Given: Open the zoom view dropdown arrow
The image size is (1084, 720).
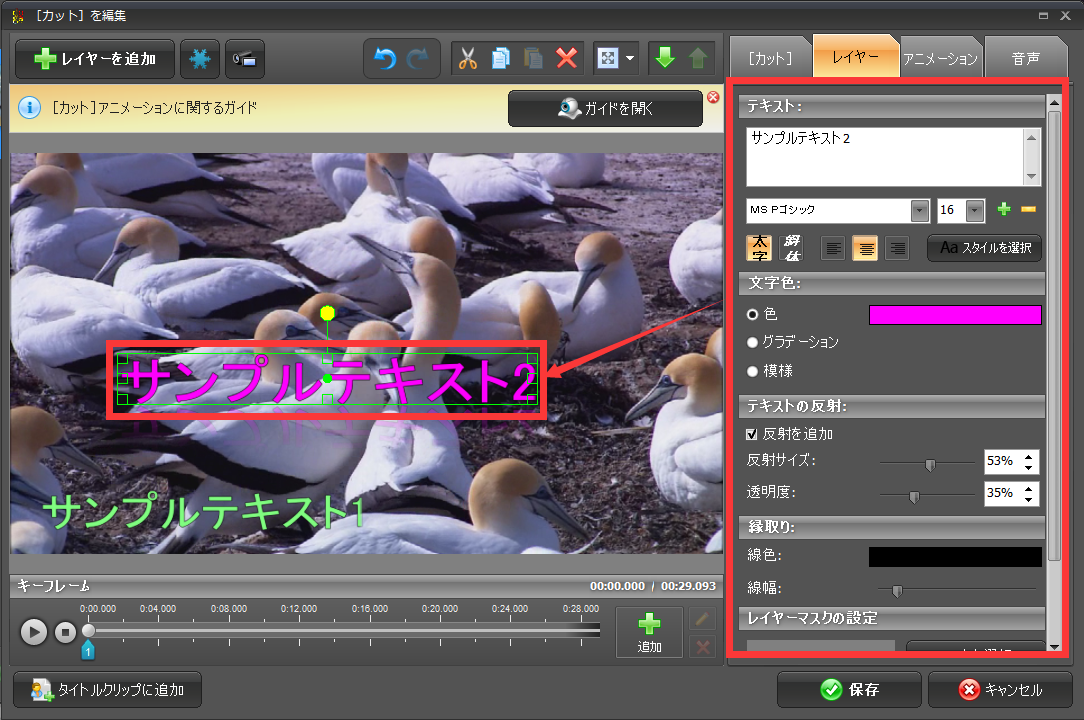Looking at the screenshot, I should coord(628,57).
